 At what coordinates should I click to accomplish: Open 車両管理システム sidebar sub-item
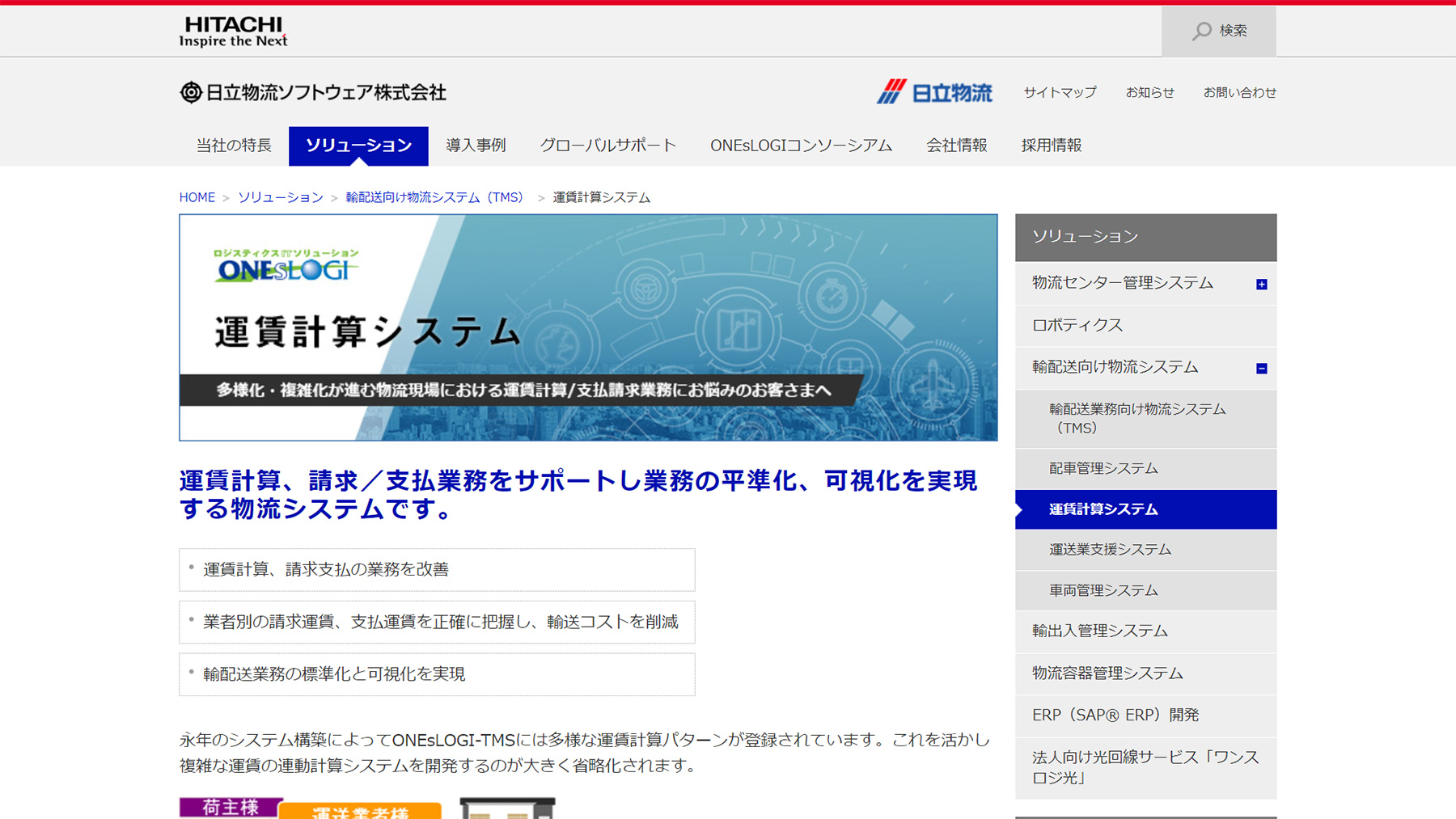pyautogui.click(x=1145, y=591)
